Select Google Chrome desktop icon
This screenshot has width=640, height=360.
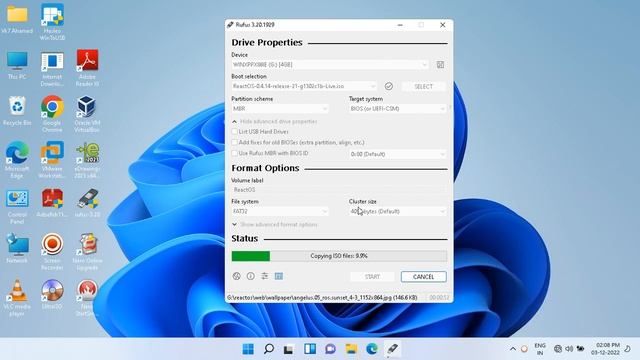(52, 114)
